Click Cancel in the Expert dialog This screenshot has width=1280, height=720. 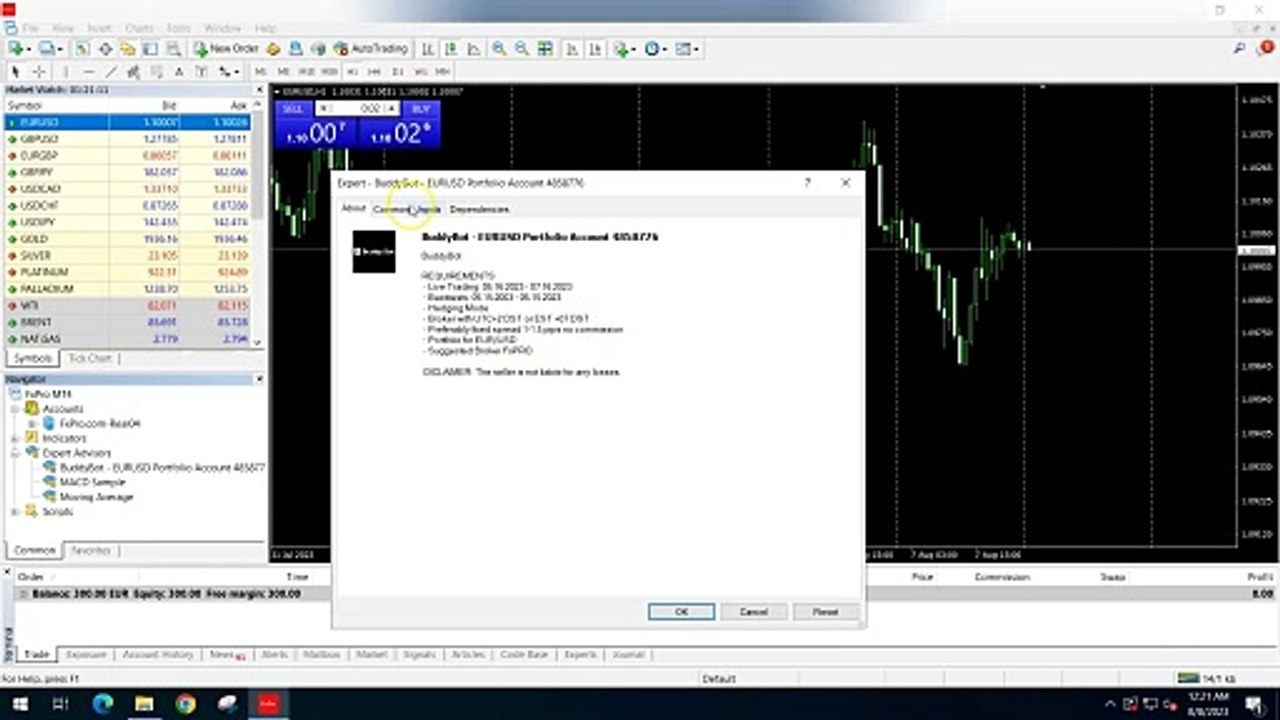coord(753,612)
